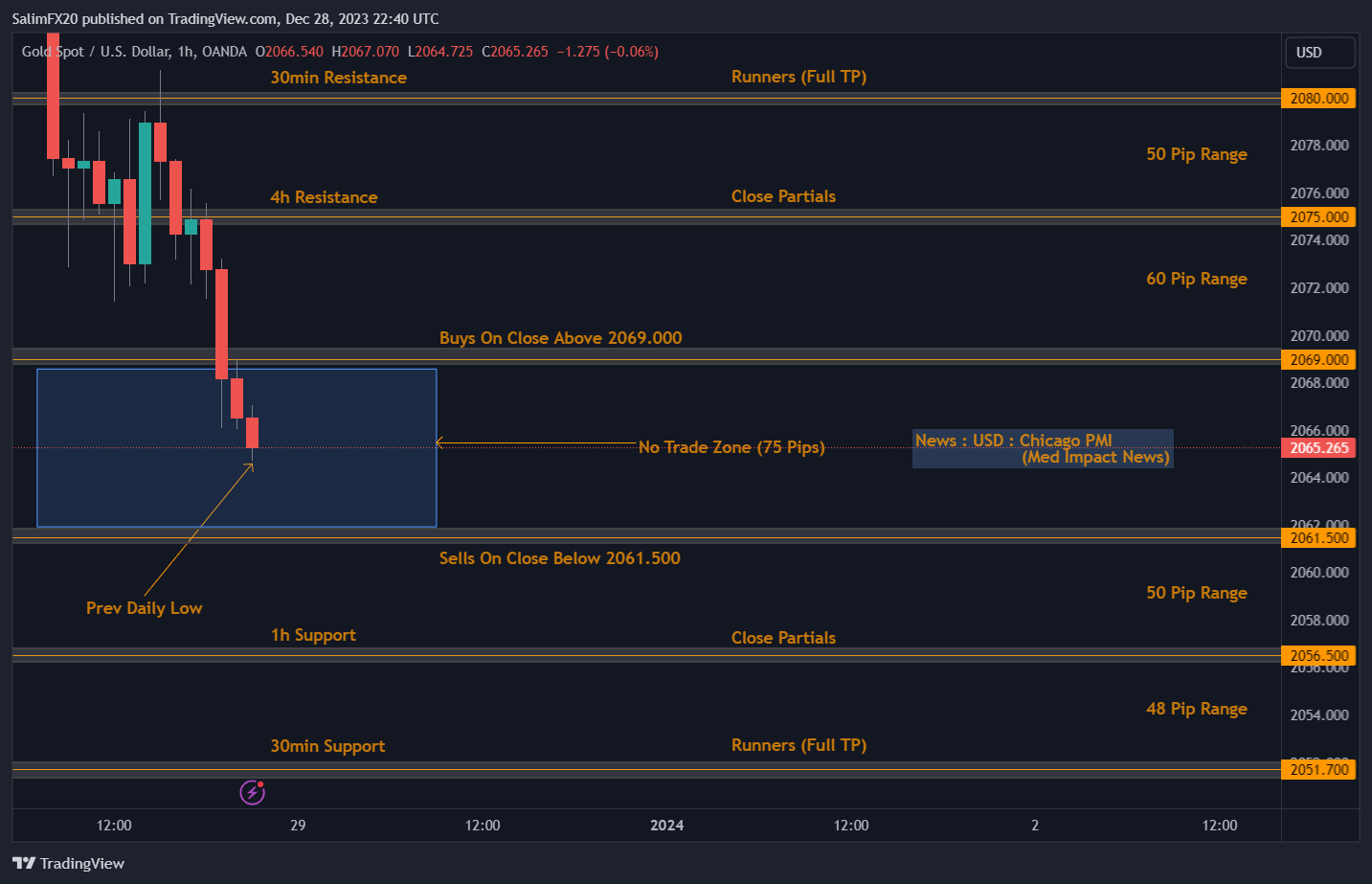Image resolution: width=1372 pixels, height=884 pixels.
Task: Click the 2024 label on the time axis
Action: (666, 825)
